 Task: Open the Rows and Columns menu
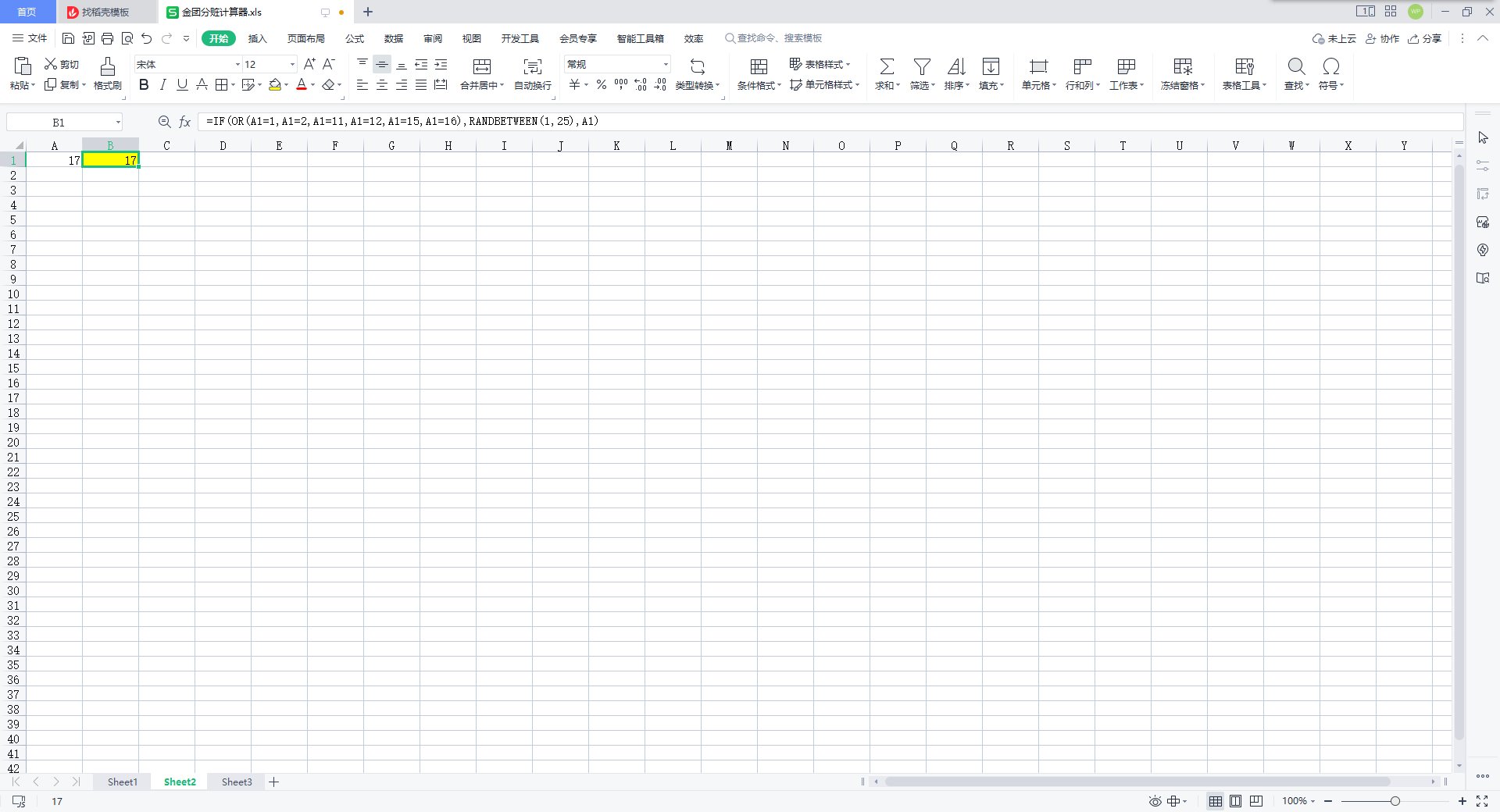click(x=1083, y=74)
